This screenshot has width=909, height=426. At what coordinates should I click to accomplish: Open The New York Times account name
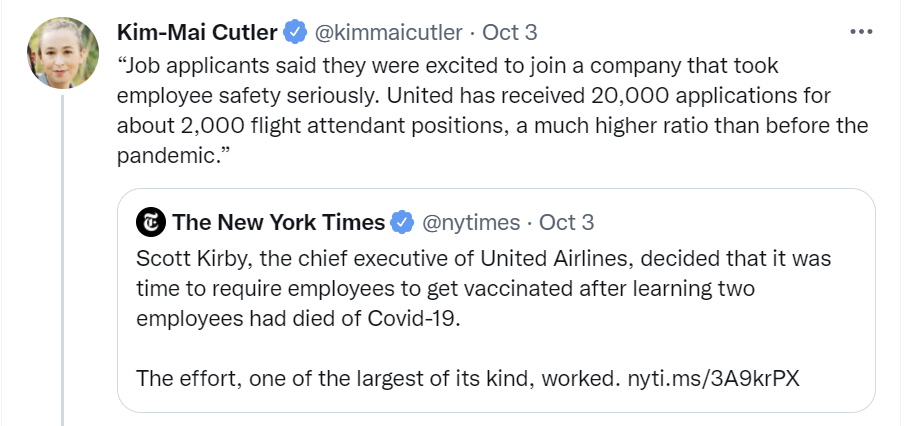pos(278,221)
